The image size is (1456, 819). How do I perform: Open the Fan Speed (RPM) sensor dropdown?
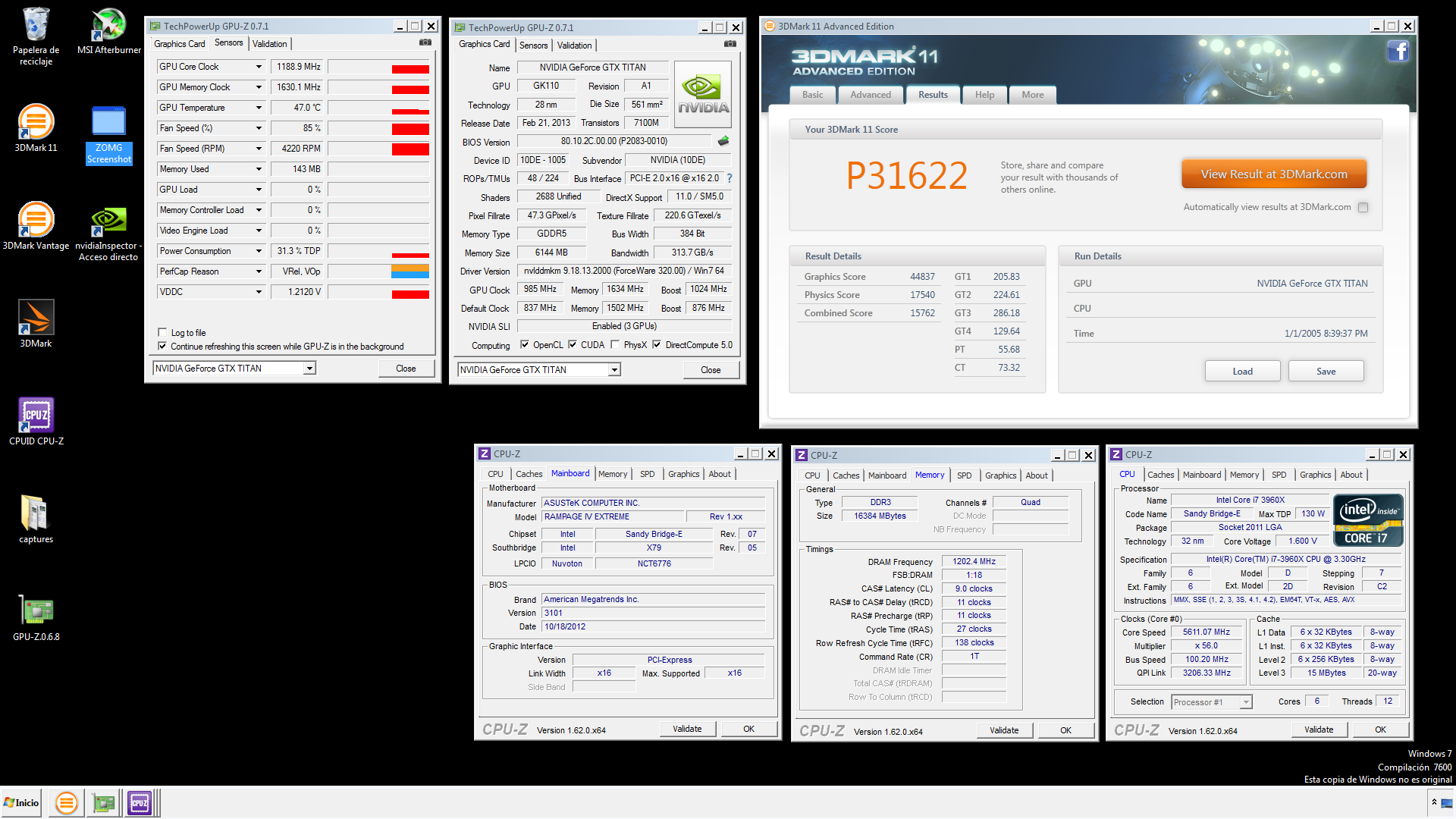tap(258, 149)
